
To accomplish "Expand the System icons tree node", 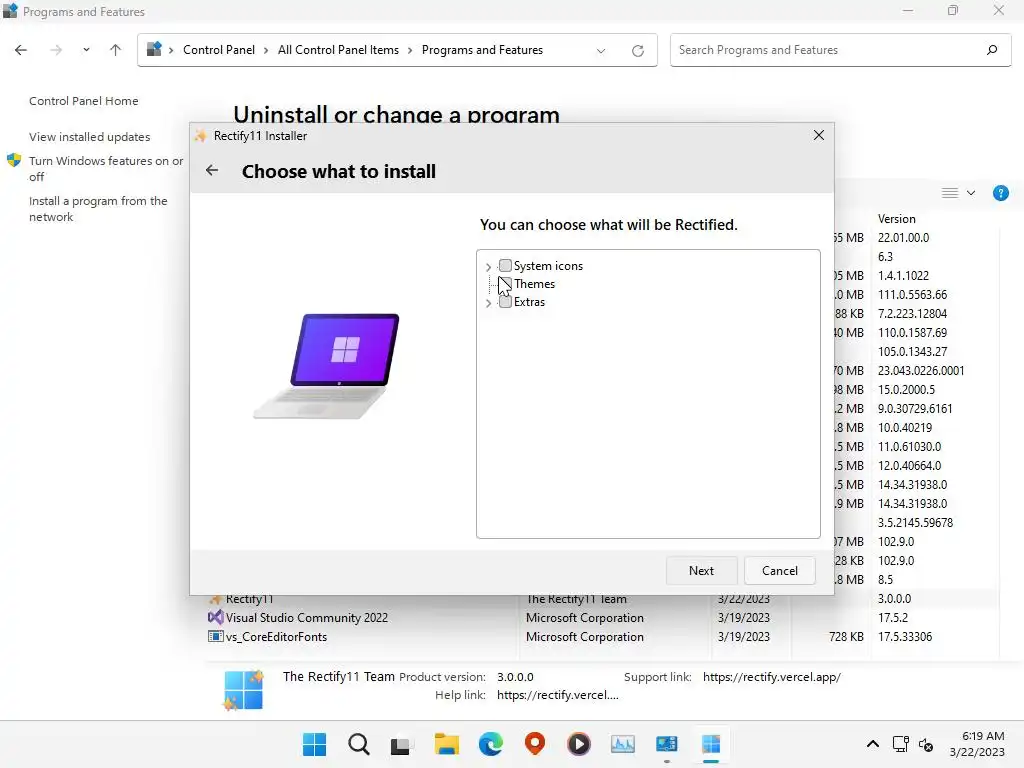I will click(488, 266).
